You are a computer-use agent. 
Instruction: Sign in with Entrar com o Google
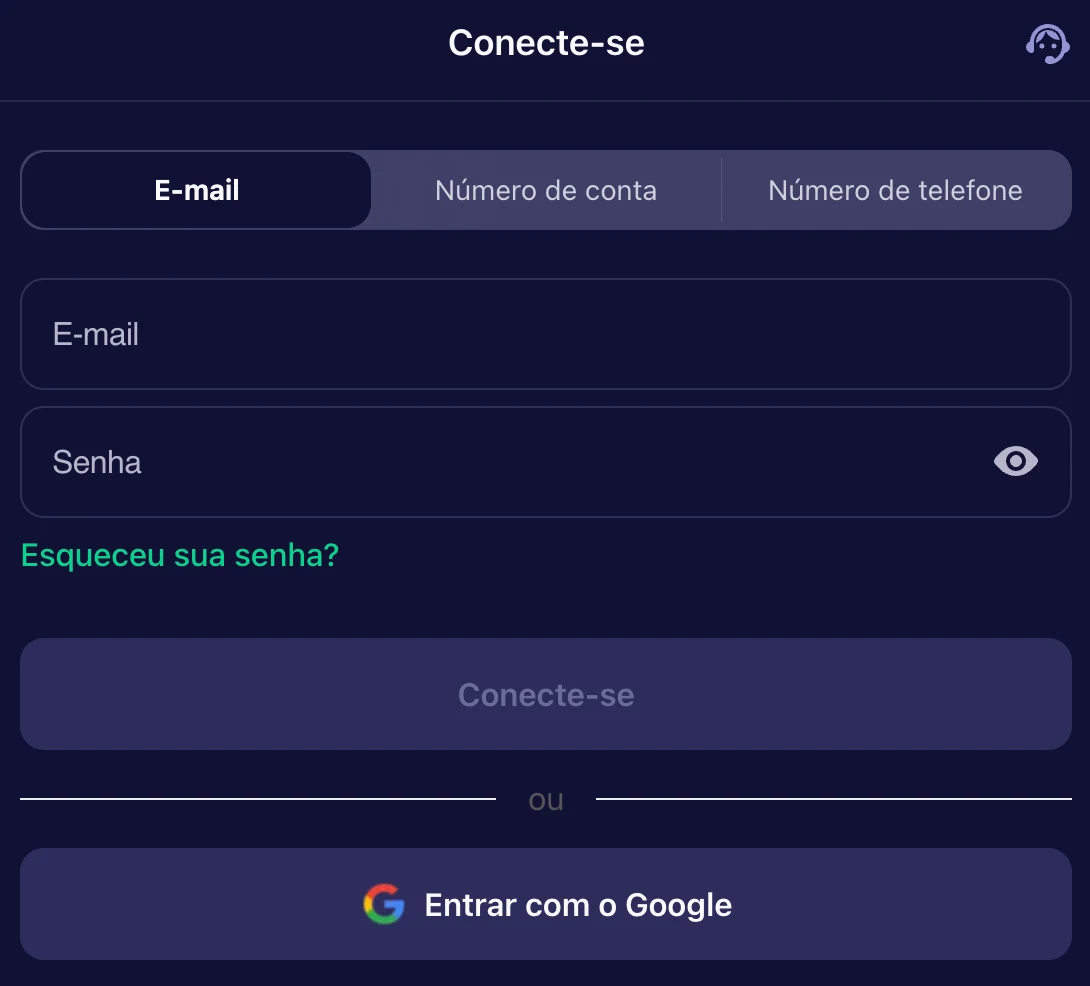click(x=546, y=904)
